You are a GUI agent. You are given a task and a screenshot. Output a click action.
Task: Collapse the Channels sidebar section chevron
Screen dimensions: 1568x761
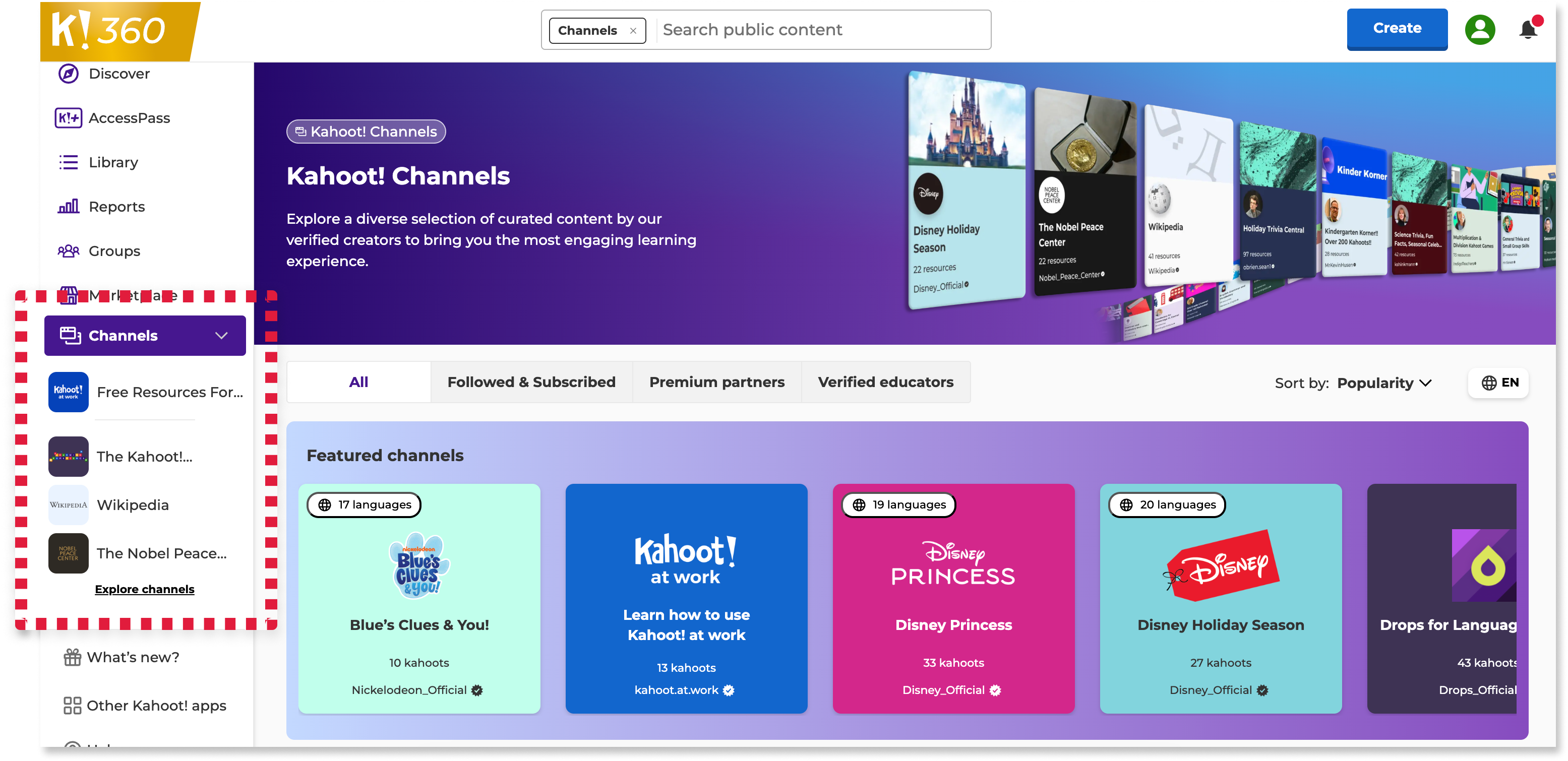(x=221, y=335)
